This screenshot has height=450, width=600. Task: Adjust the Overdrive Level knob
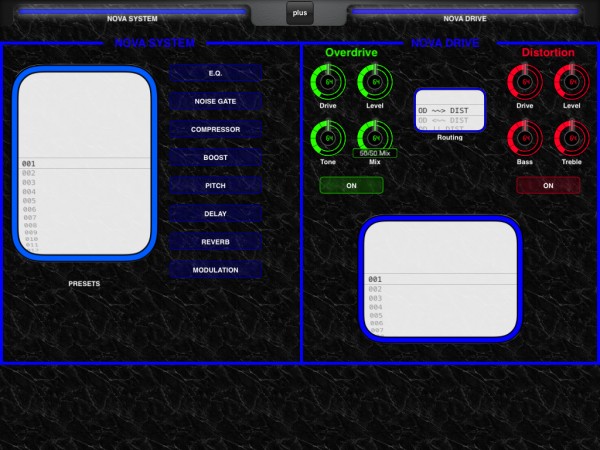point(375,82)
